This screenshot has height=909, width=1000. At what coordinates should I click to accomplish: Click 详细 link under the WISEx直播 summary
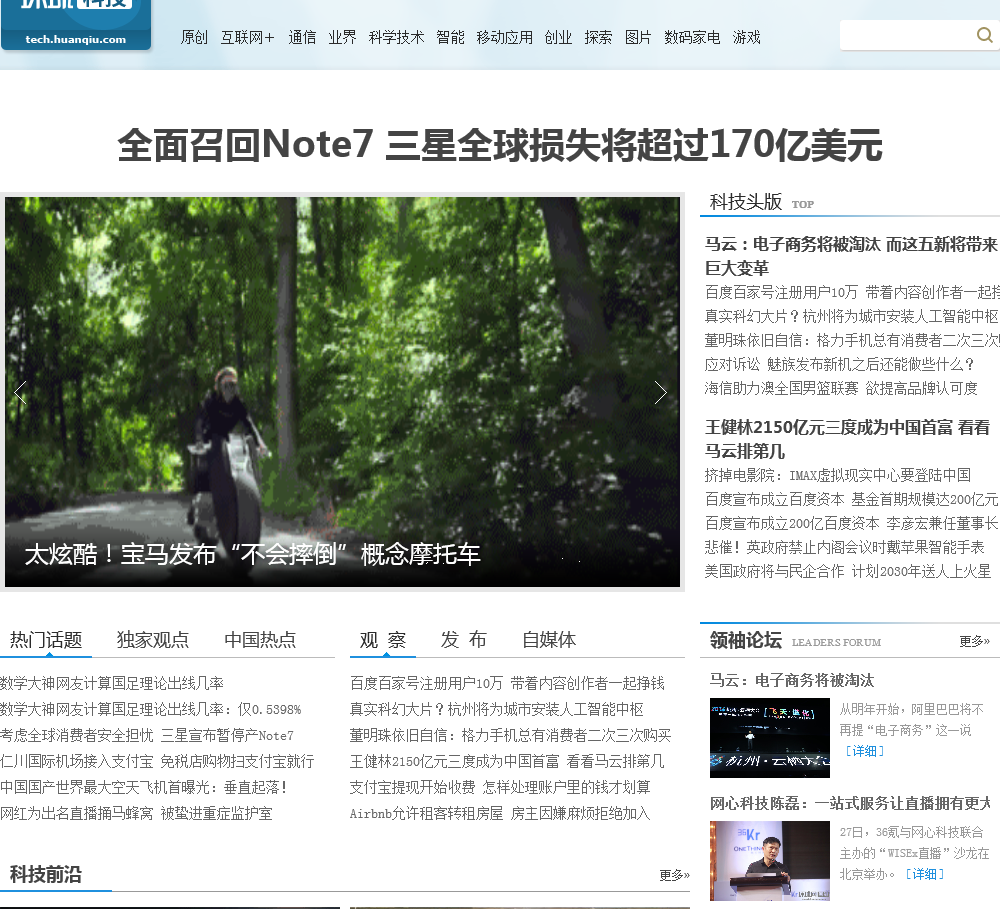(924, 874)
